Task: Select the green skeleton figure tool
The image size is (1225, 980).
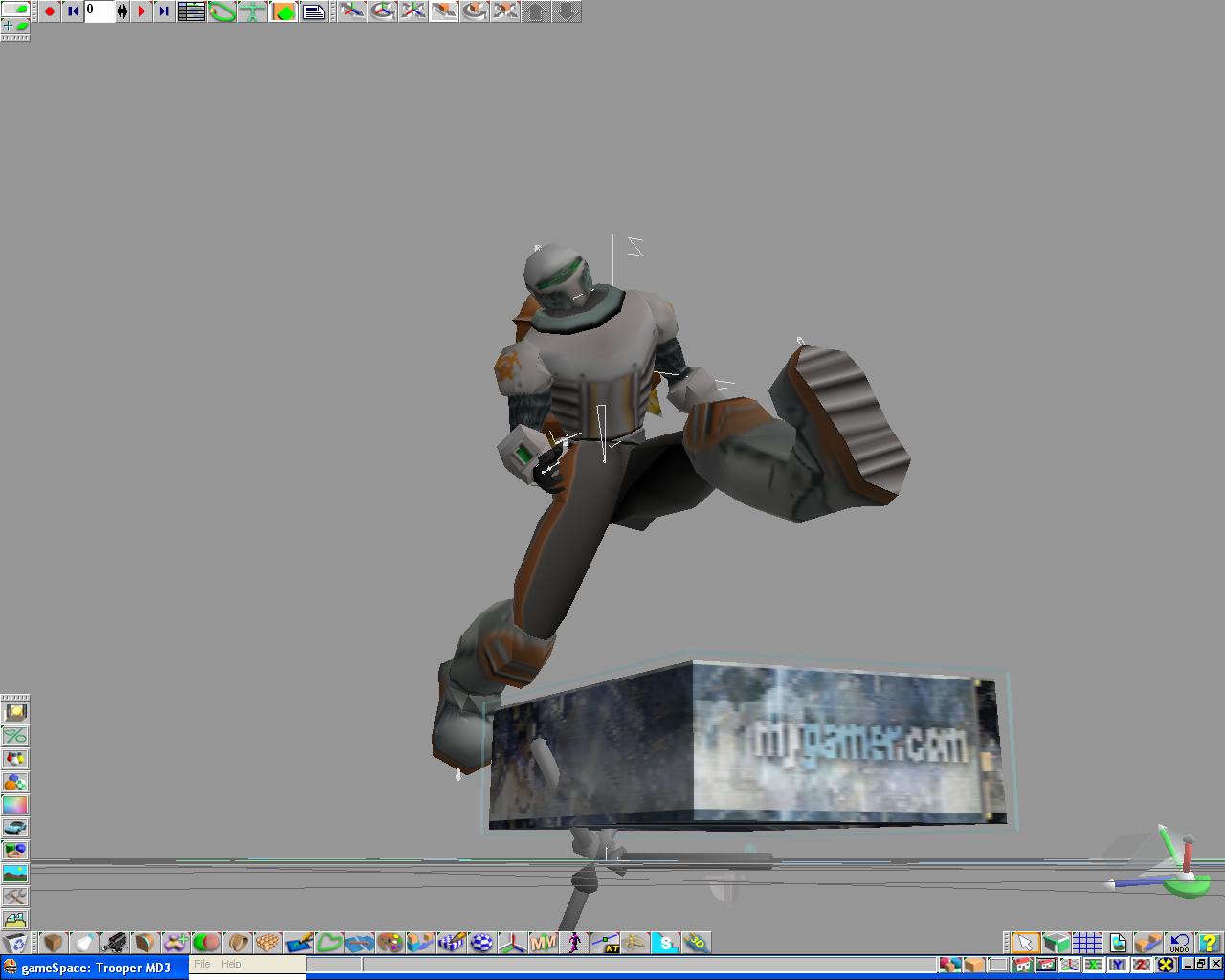Action: pos(253,11)
